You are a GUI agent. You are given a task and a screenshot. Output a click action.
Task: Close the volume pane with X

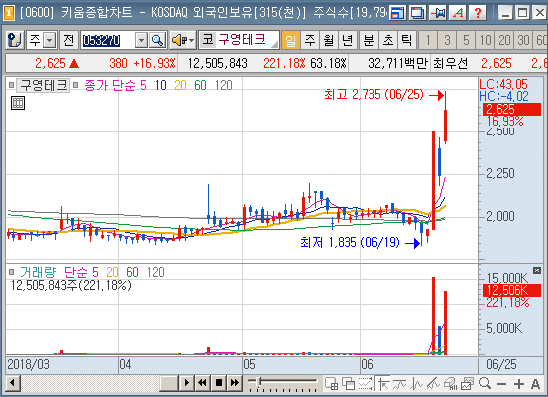[x=537, y=270]
